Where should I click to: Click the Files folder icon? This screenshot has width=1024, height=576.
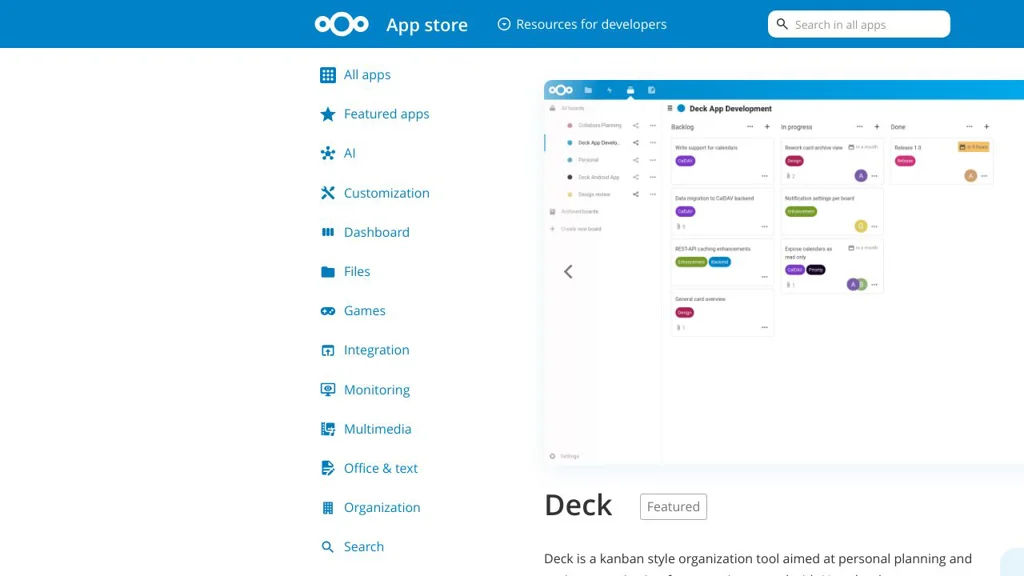(328, 272)
